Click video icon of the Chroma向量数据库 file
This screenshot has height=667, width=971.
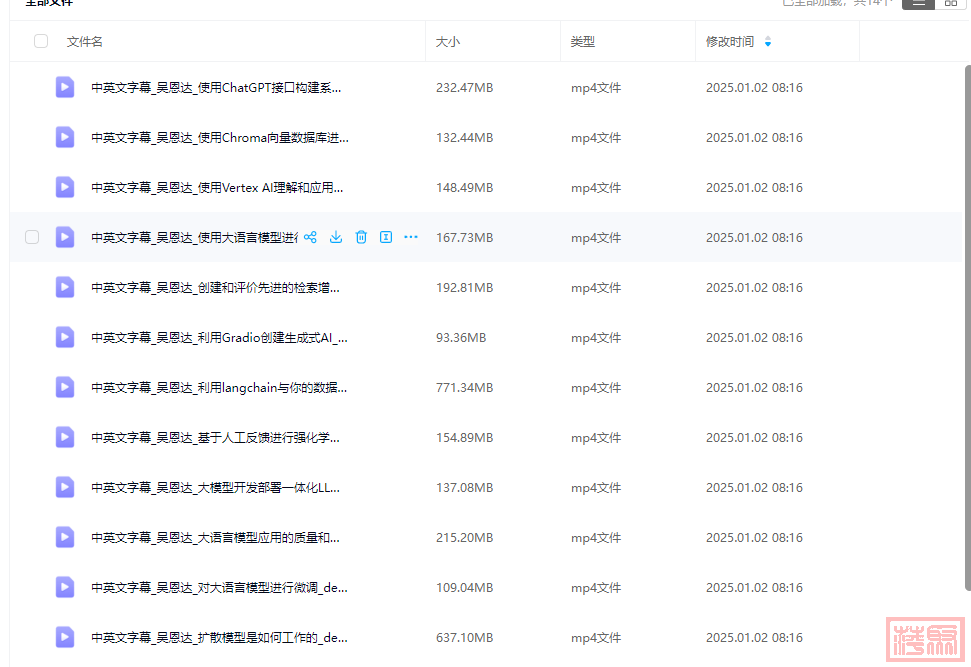tap(65, 137)
